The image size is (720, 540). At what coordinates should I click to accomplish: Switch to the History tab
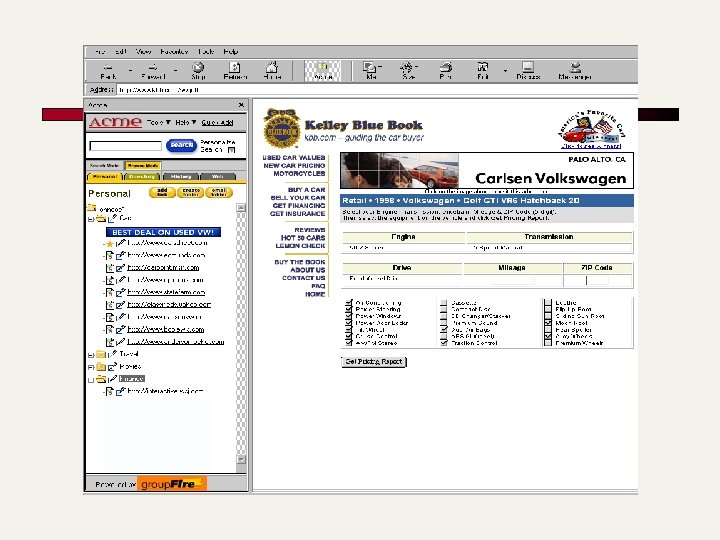[180, 177]
